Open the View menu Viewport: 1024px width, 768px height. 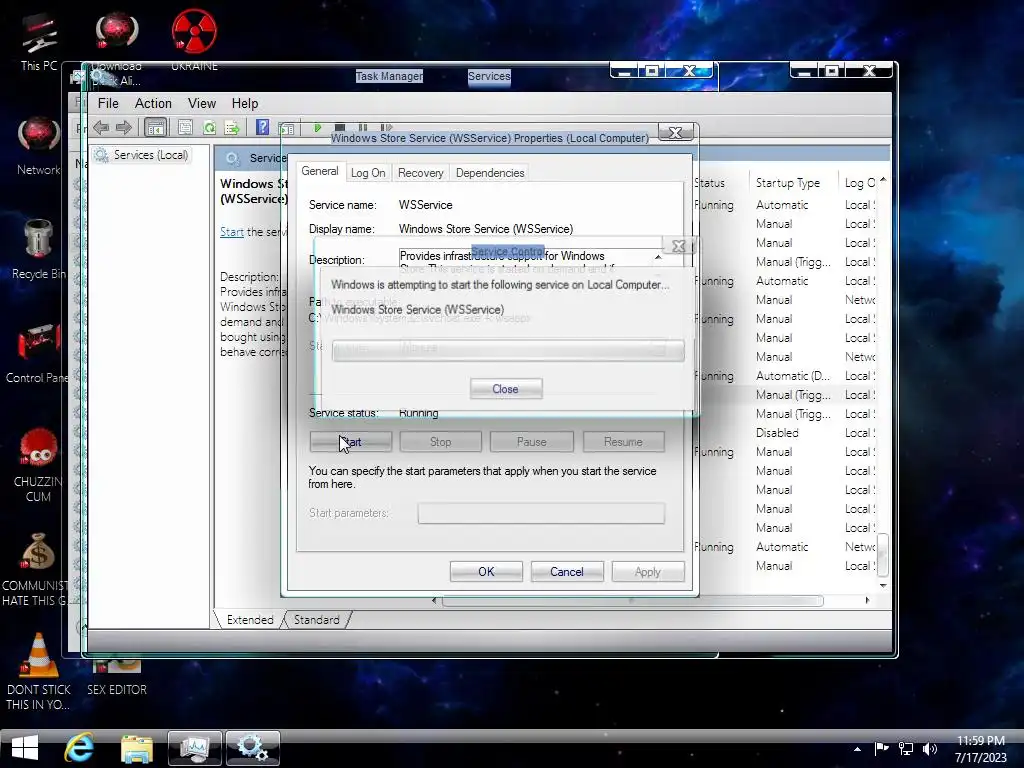[x=202, y=103]
